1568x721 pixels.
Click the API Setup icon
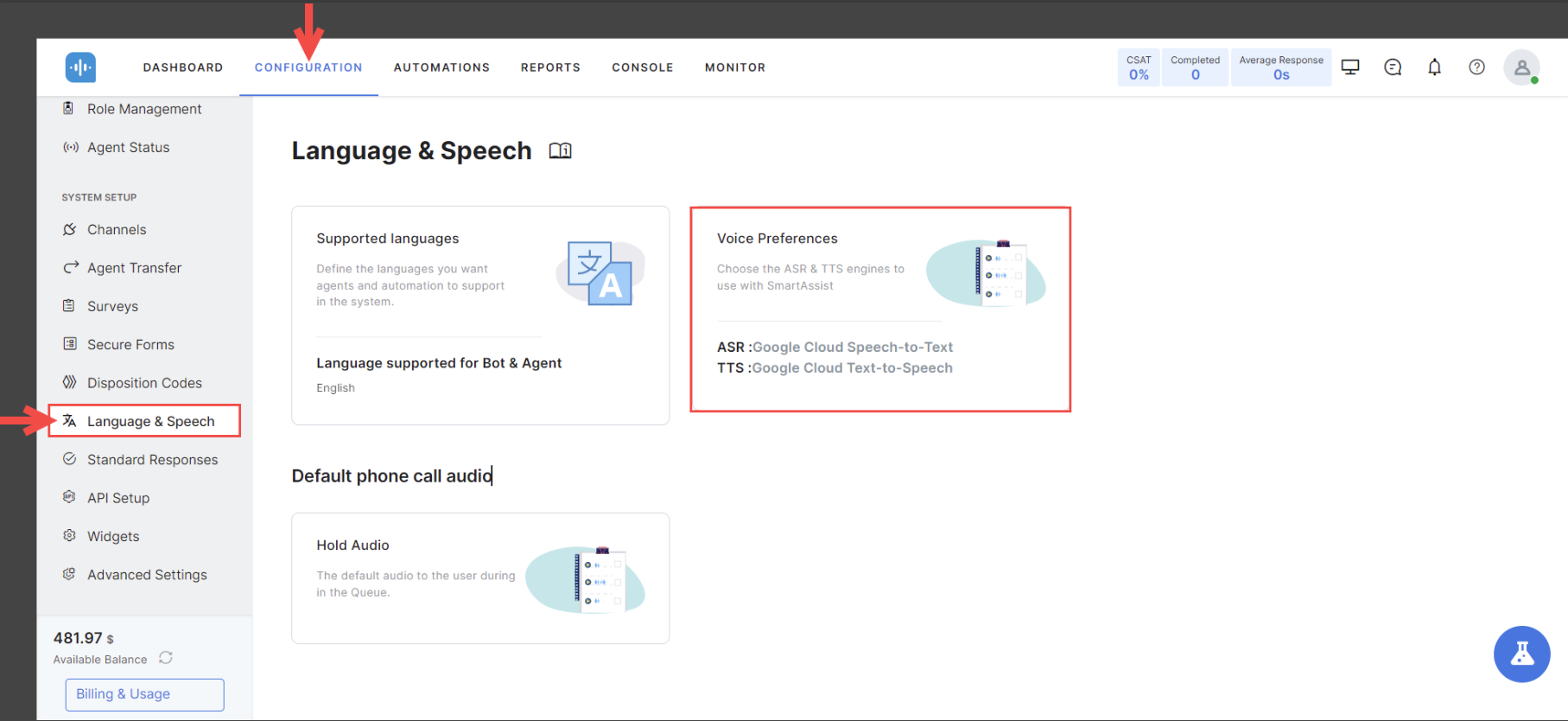coord(69,497)
